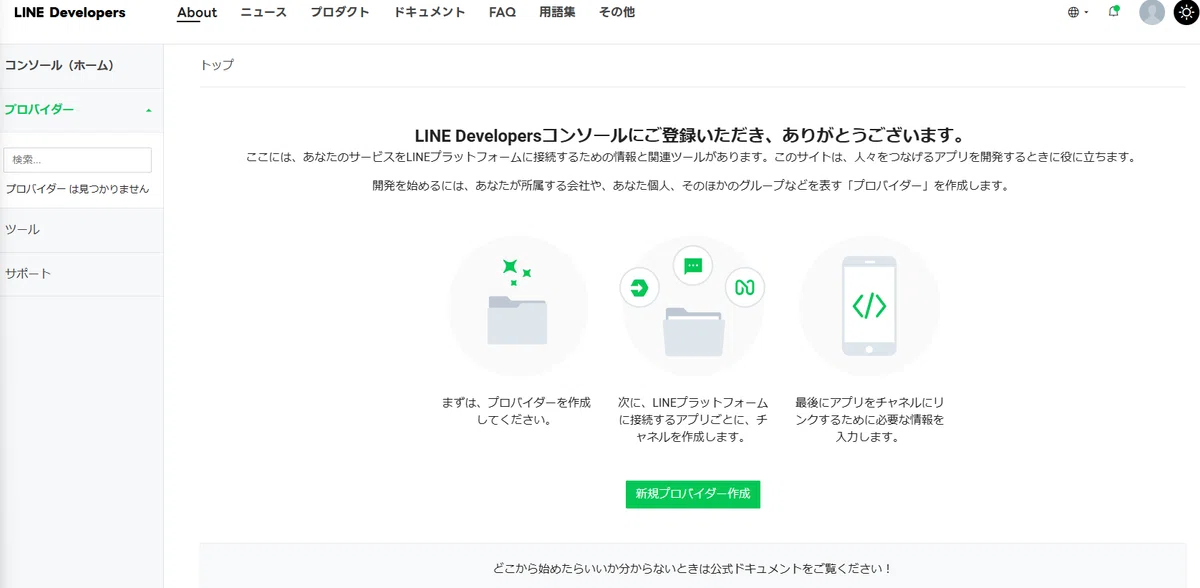Viewport: 1200px width, 588px height.
Task: Toggle the dark mode sun icon
Action: 1186,12
